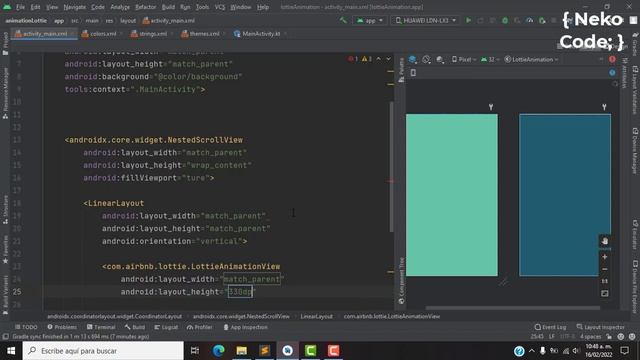
Task: Open API 32 version dropdown
Action: tap(490, 60)
